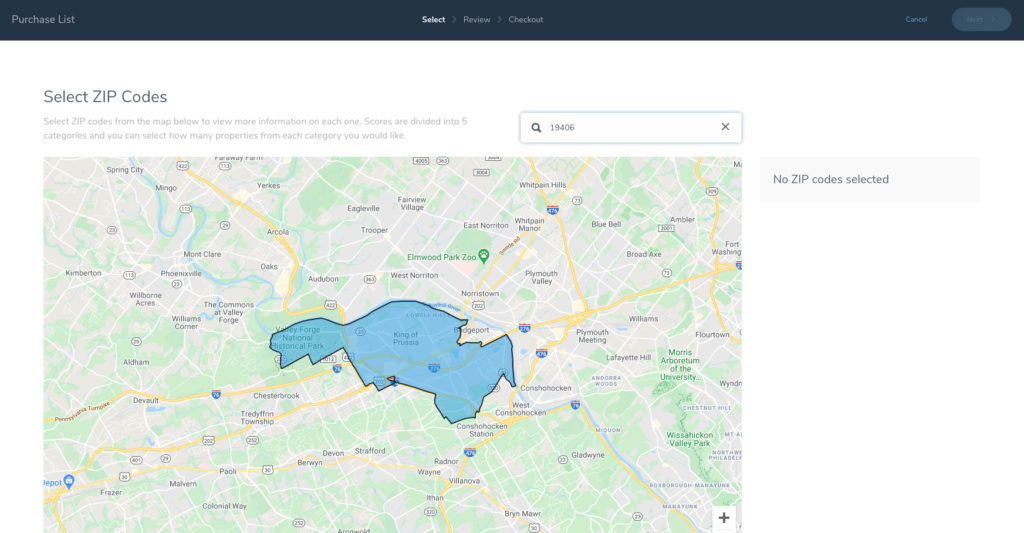Go to the Review step
The height and width of the screenshot is (533, 1024).
click(476, 19)
